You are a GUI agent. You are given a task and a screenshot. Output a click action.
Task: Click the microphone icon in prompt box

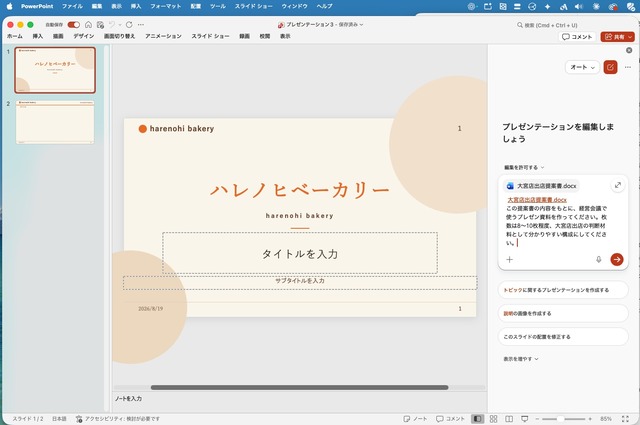coord(598,259)
